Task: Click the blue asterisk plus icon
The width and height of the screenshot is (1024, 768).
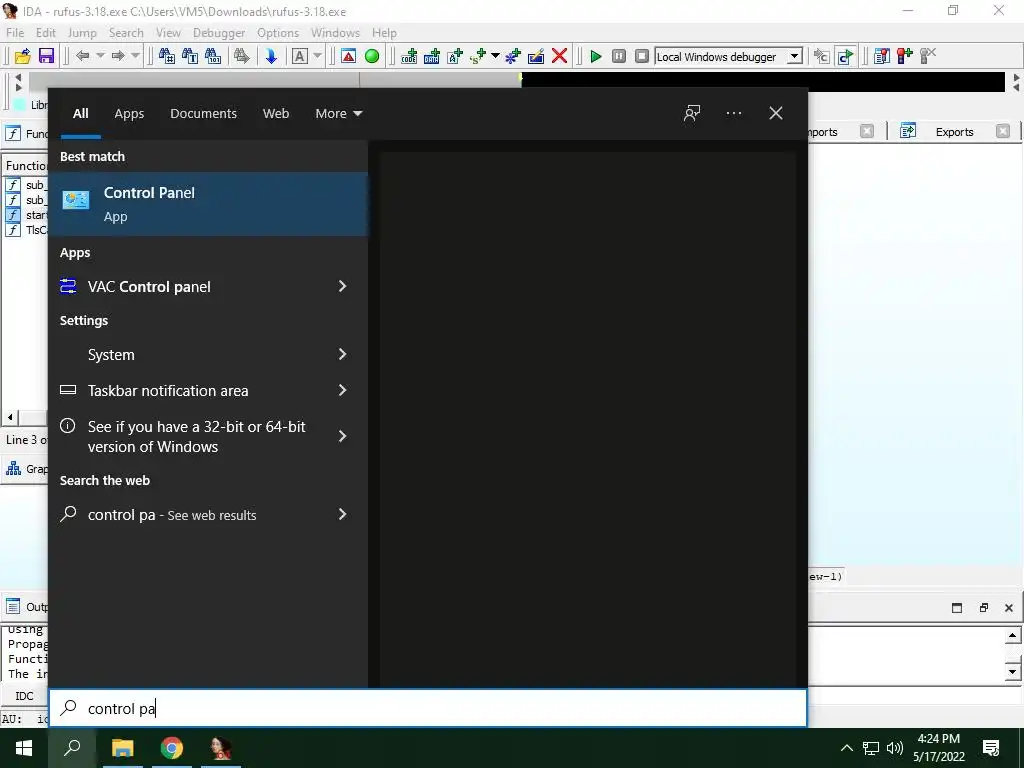Action: coord(513,56)
